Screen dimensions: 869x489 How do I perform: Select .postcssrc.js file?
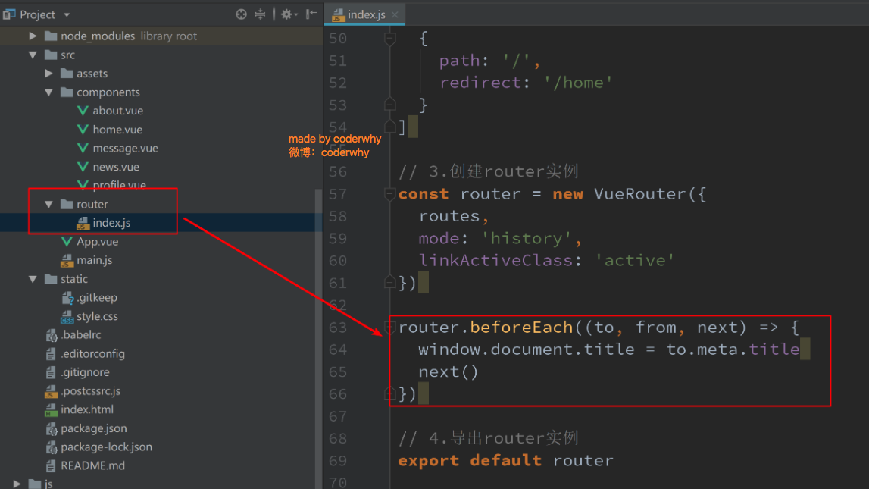click(90, 391)
